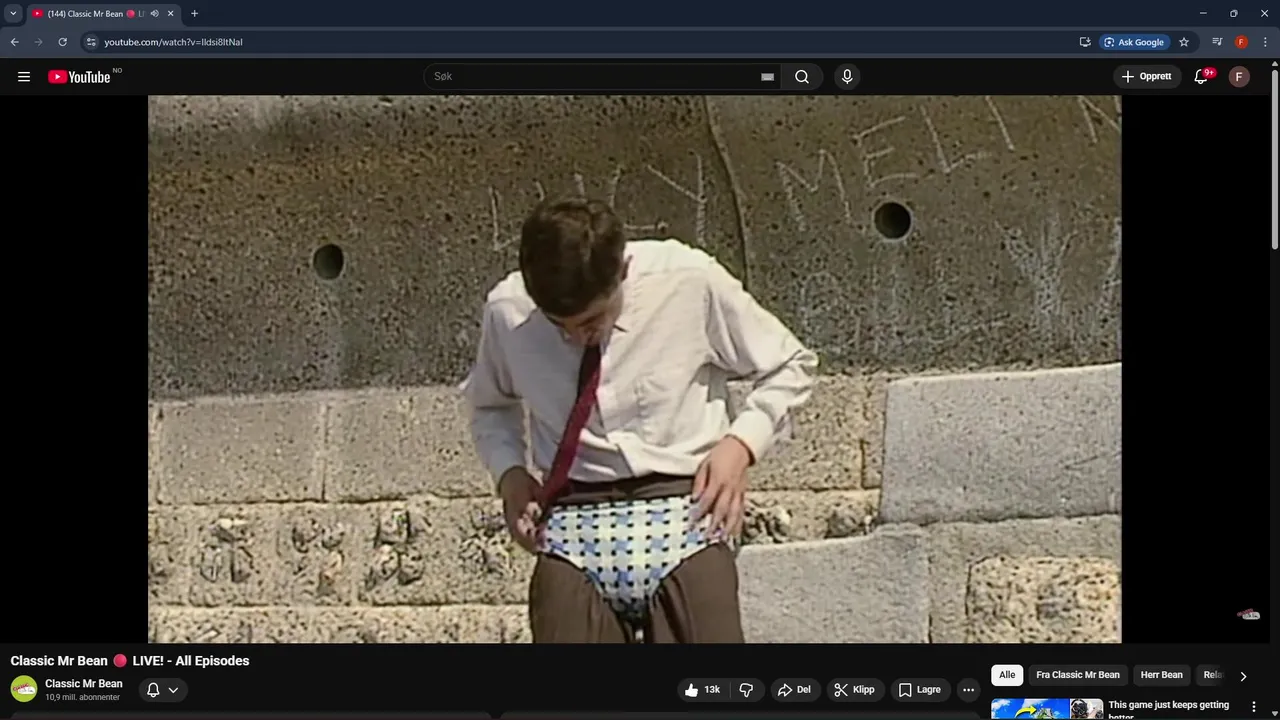The height and width of the screenshot is (720, 1280).
Task: Like the video with thumbs up
Action: pos(702,690)
